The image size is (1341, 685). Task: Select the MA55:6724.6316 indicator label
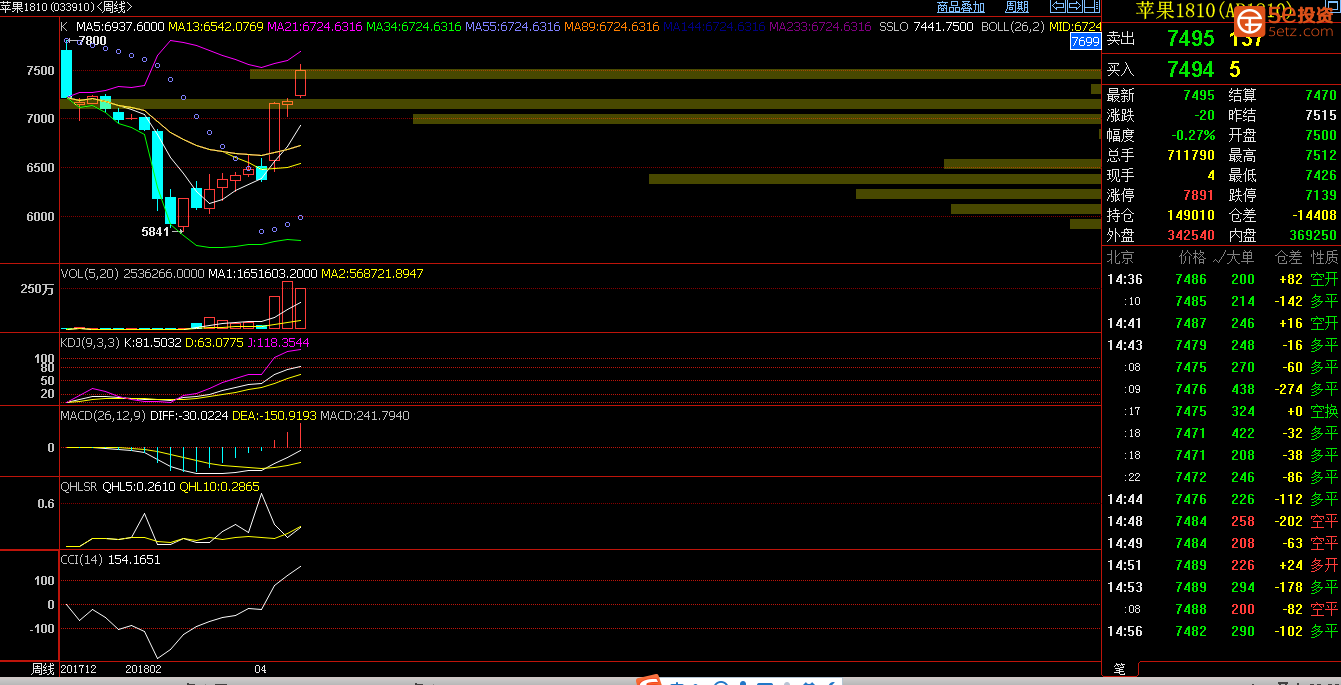(513, 27)
